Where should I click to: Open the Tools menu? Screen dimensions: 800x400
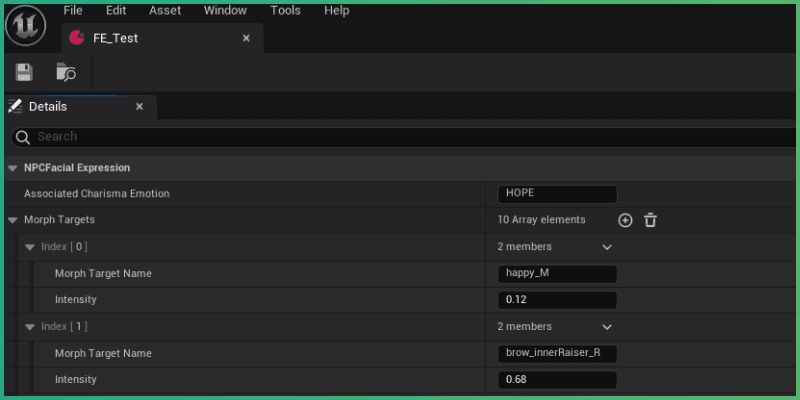(x=285, y=10)
